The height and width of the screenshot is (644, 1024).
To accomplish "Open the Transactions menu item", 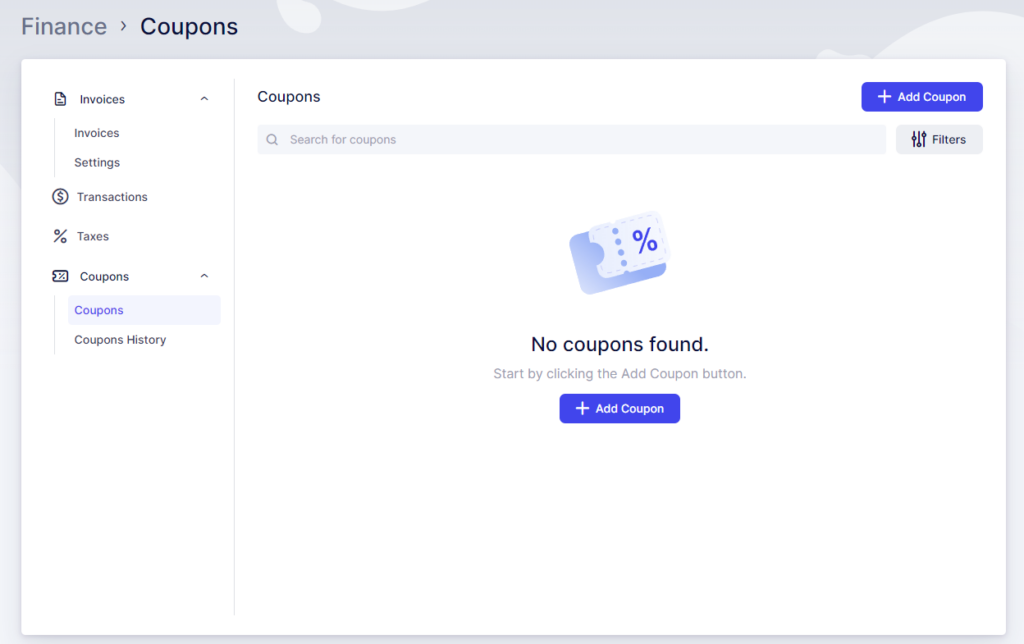I will pos(112,197).
